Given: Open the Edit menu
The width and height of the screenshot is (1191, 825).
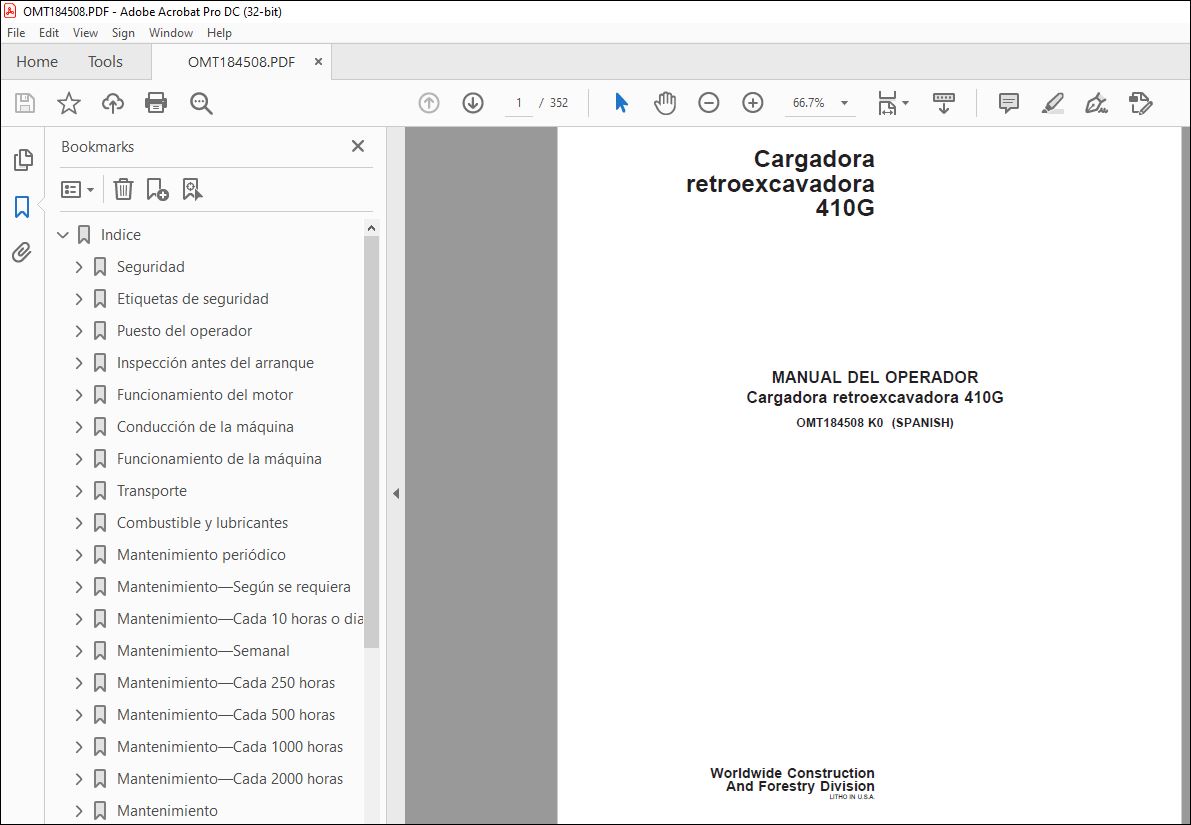Looking at the screenshot, I should 49,33.
